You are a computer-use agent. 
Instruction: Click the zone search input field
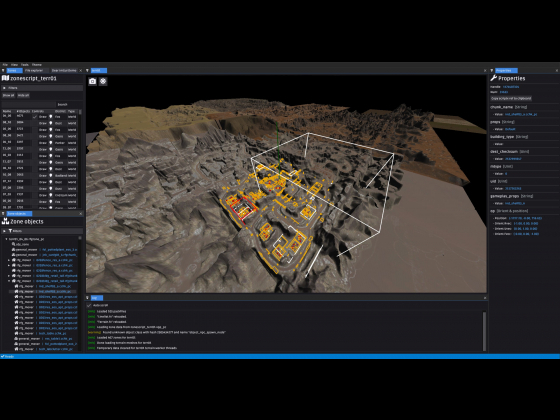29,105
